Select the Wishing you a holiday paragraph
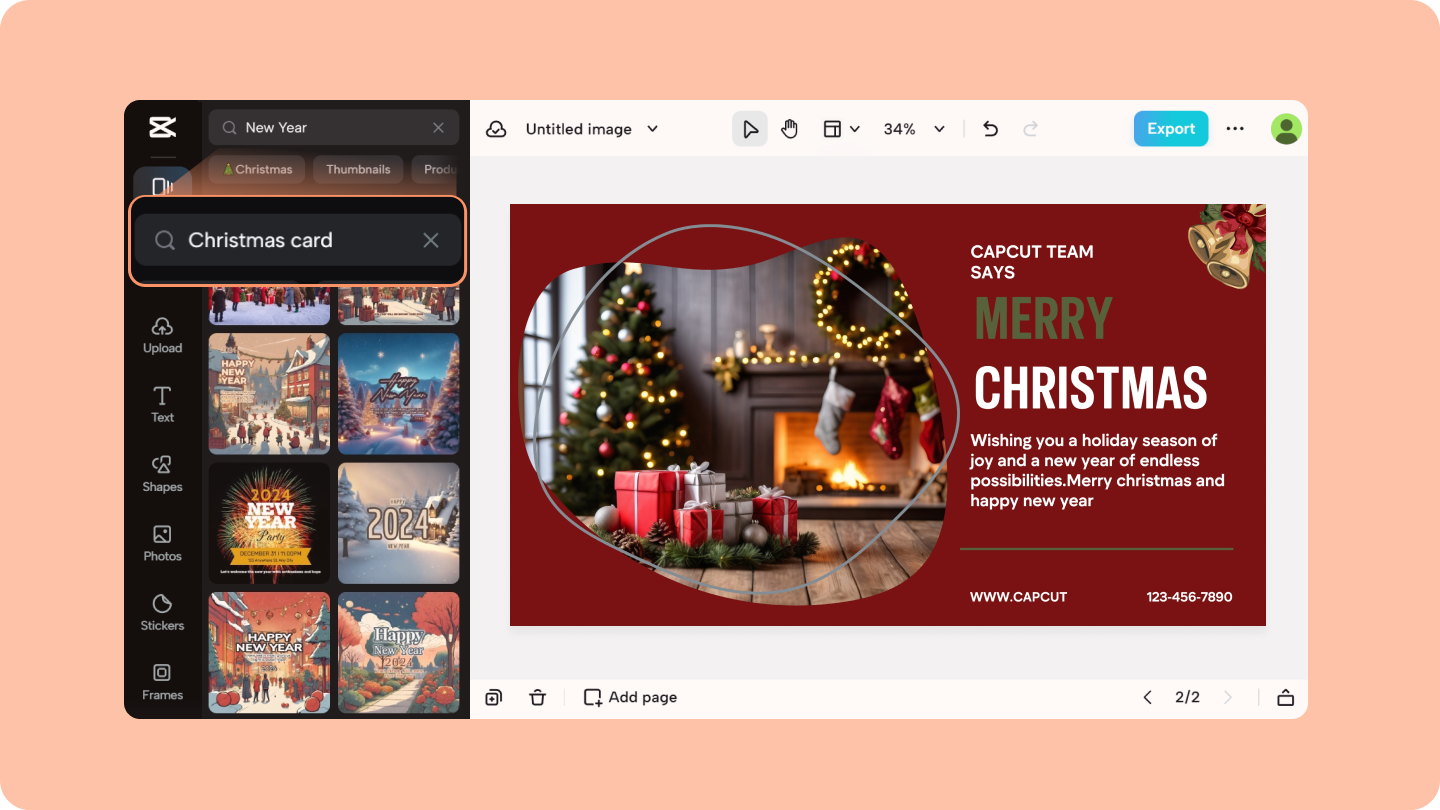This screenshot has width=1440, height=810. [x=1097, y=470]
